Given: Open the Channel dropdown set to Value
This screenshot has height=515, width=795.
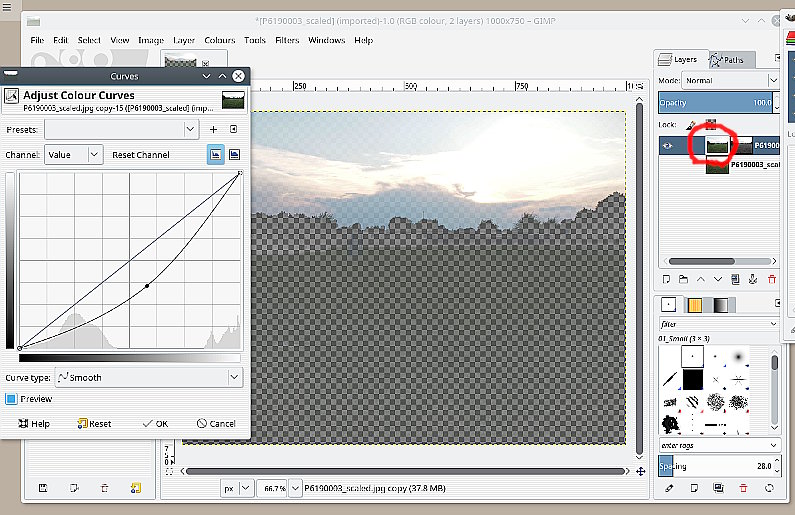Looking at the screenshot, I should click(73, 155).
